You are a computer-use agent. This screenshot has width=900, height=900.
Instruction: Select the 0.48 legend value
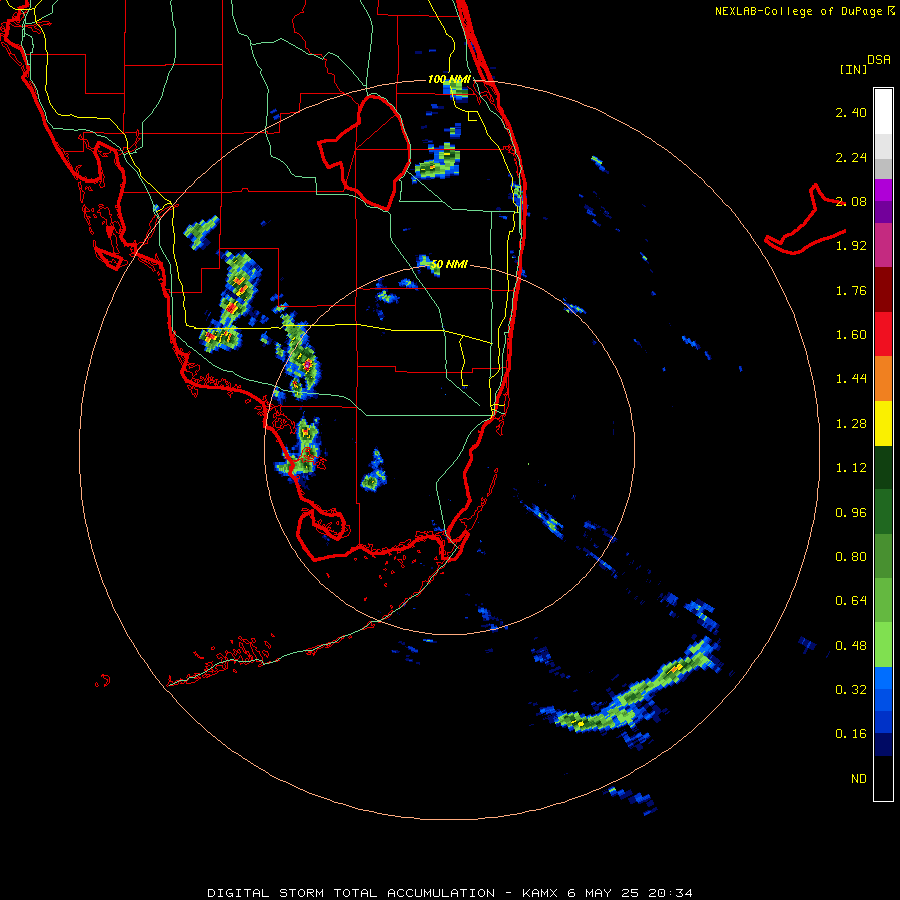851,646
